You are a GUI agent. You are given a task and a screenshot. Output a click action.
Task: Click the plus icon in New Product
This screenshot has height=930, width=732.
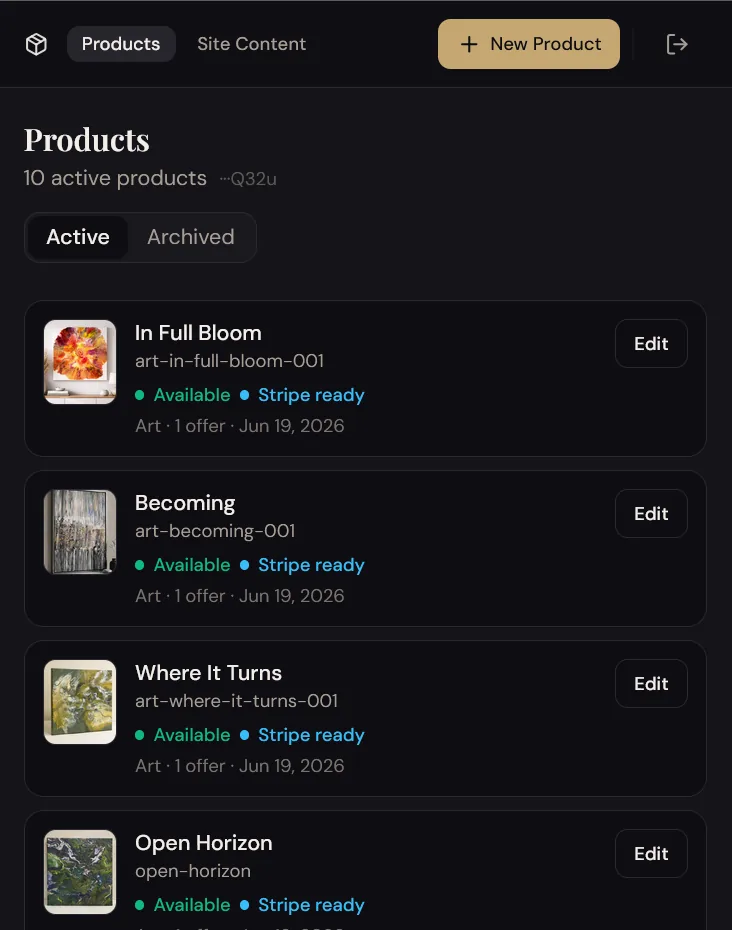click(469, 44)
